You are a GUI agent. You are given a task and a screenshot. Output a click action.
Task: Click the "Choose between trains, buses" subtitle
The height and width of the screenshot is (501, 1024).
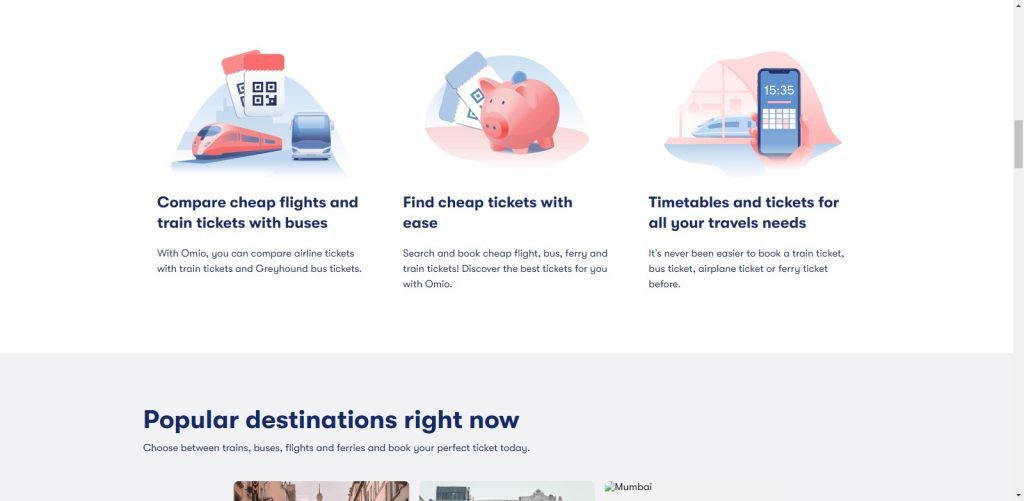click(336, 448)
